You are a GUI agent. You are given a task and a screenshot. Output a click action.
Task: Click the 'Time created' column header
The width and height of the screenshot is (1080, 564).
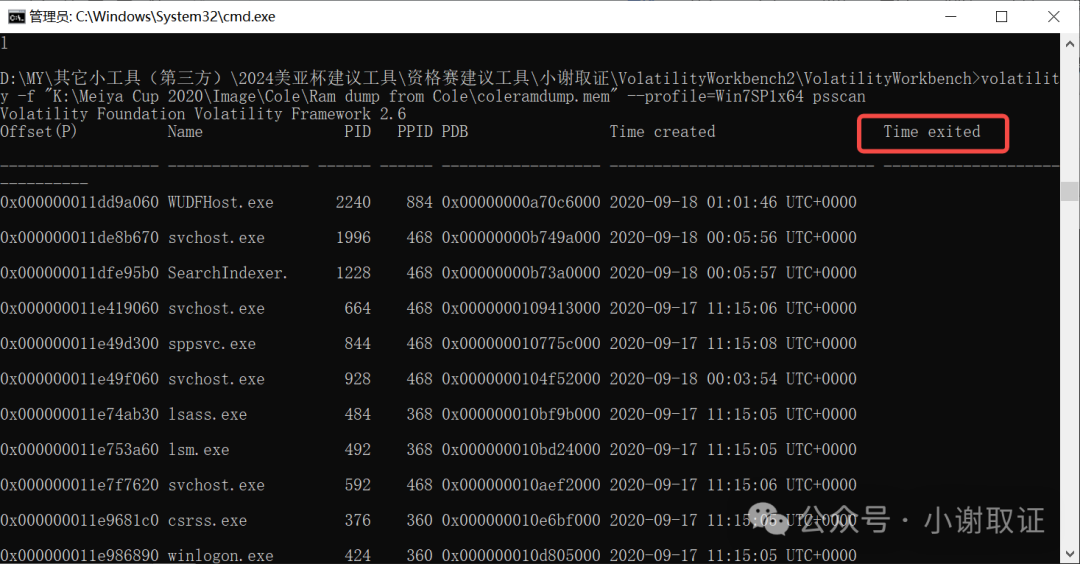click(x=662, y=132)
